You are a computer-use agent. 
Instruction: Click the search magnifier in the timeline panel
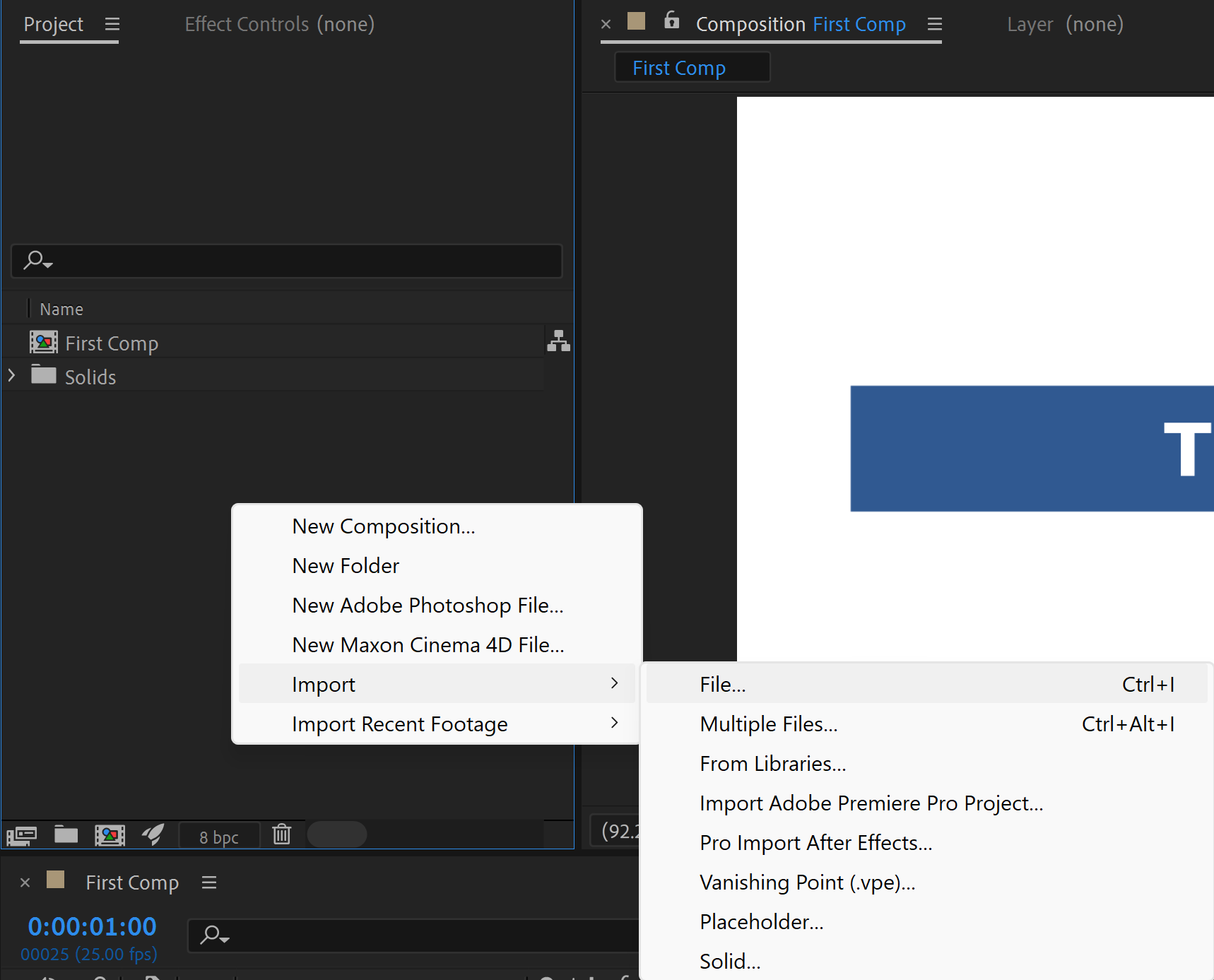tap(212, 935)
